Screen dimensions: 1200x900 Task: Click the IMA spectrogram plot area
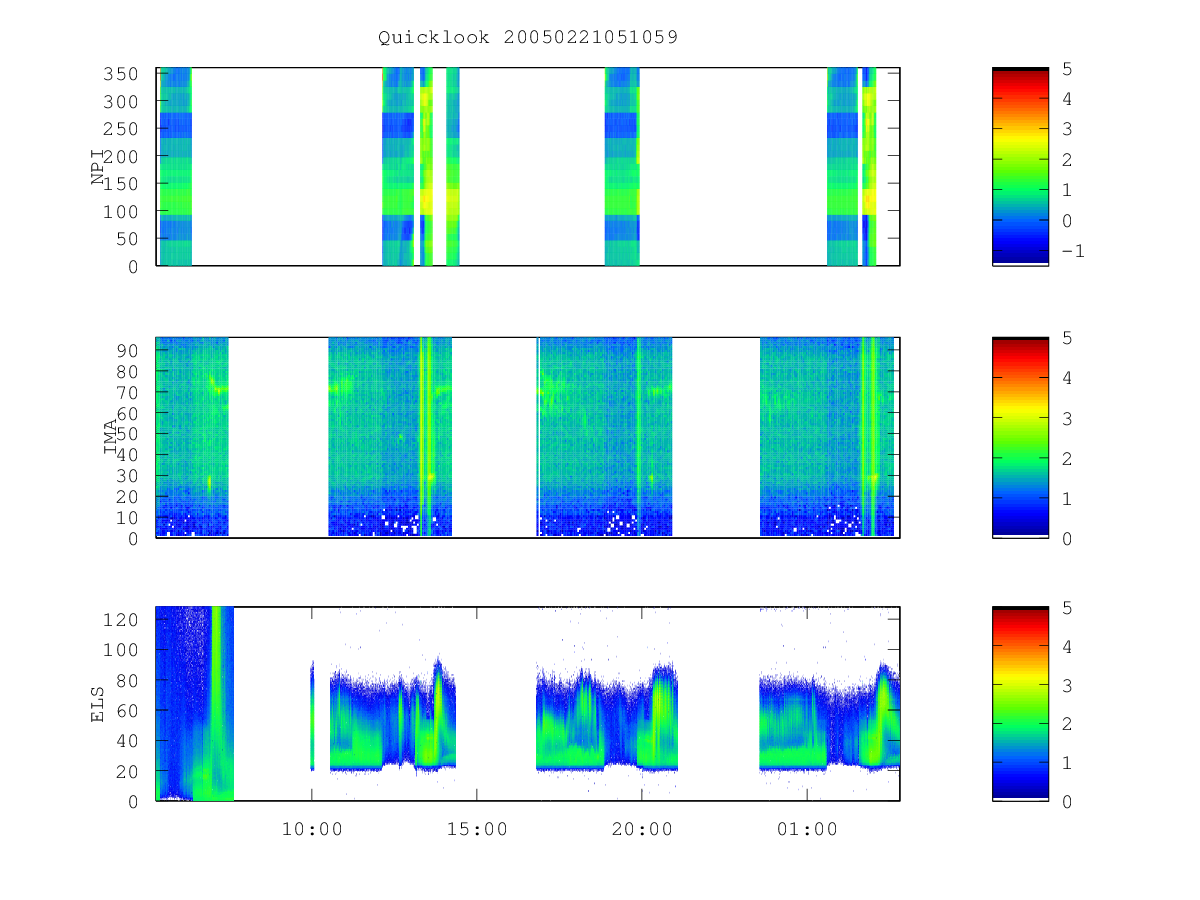(528, 437)
